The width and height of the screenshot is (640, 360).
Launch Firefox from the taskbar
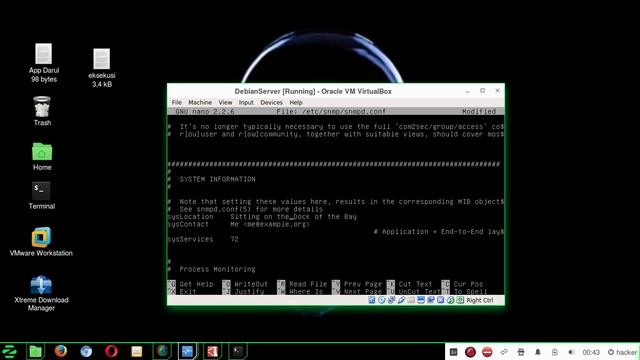click(x=61, y=351)
